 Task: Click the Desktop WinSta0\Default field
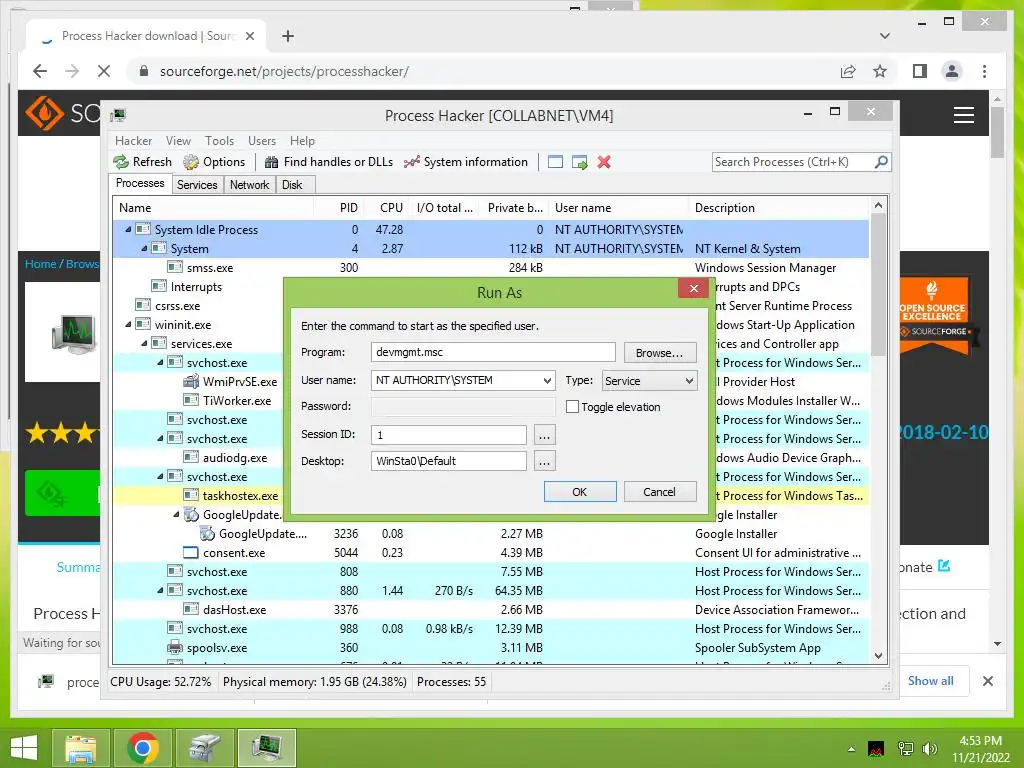[x=449, y=461]
